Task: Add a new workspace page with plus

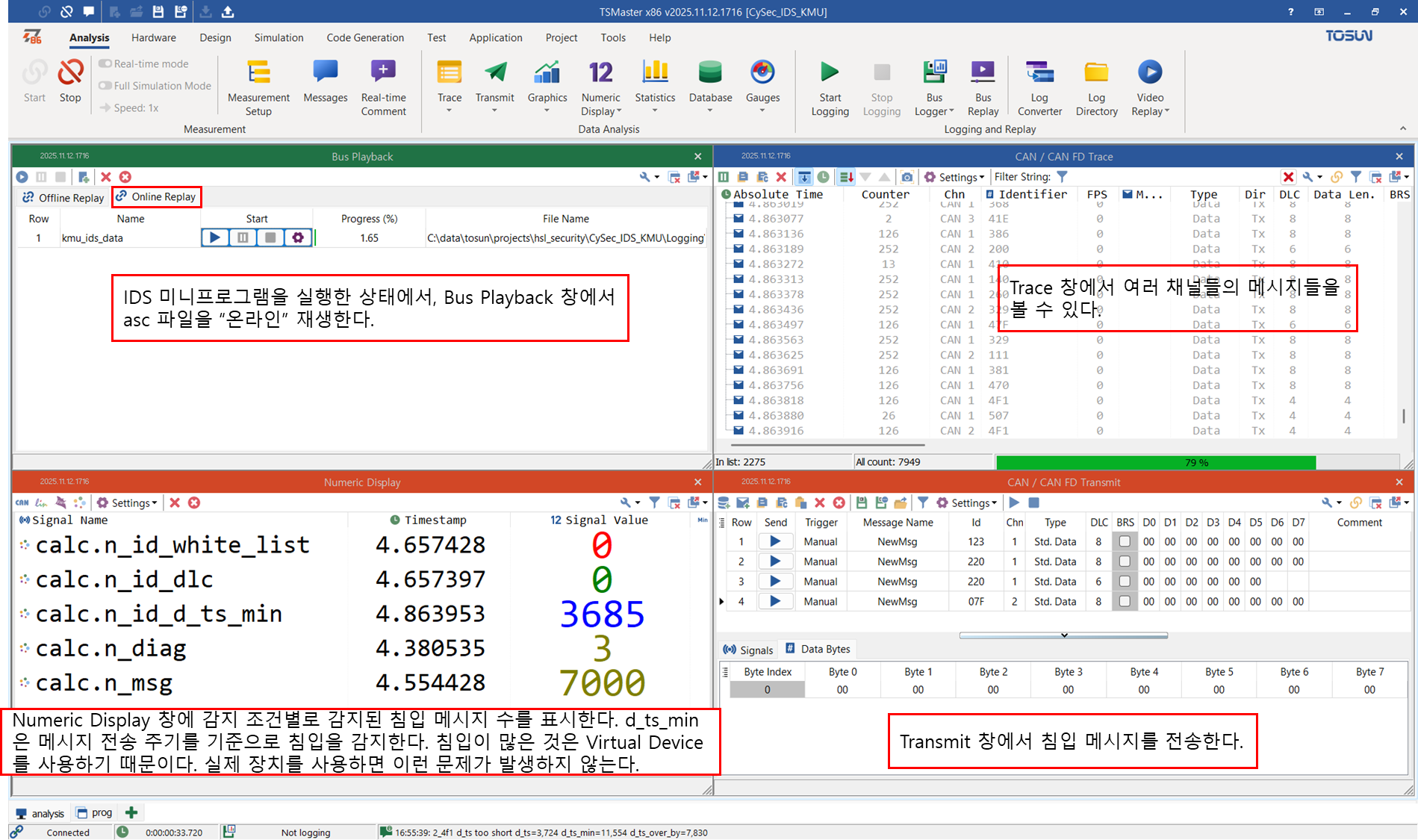Action: click(x=131, y=812)
